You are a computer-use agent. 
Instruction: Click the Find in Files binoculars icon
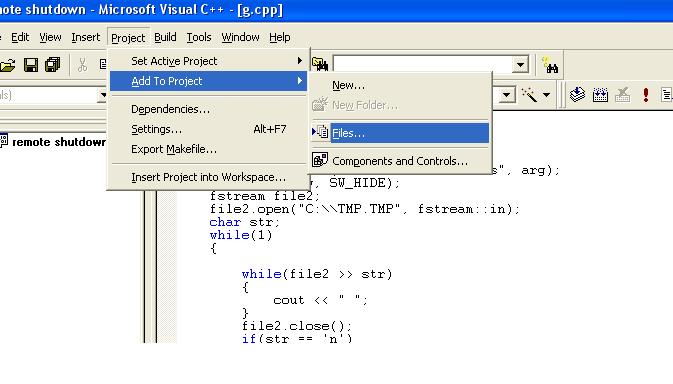[x=320, y=64]
